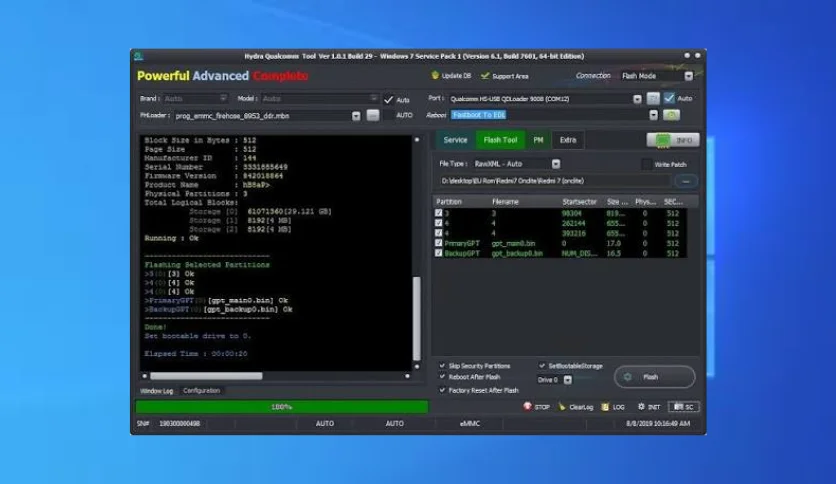Toggle the SetBootableStorage checkbox
Viewport: 836px width, 484px height.
(542, 366)
